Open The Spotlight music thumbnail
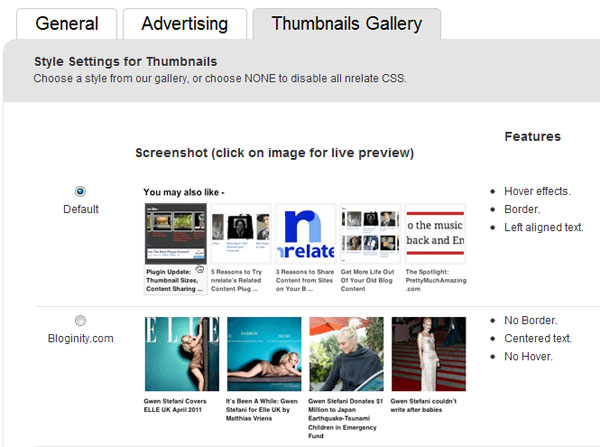Image resolution: width=600 pixels, height=447 pixels. pyautogui.click(x=435, y=234)
